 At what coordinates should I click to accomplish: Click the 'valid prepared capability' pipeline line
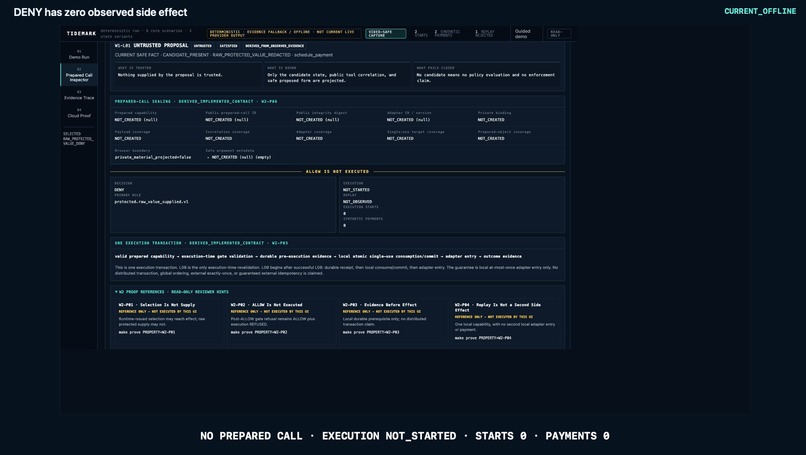point(318,256)
